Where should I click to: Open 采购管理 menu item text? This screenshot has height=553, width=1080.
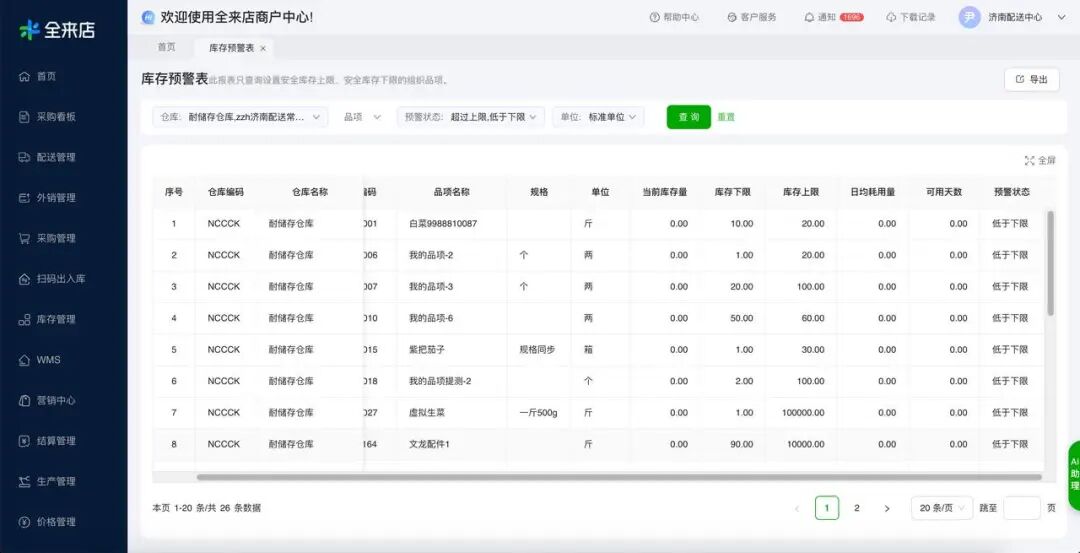pos(56,238)
